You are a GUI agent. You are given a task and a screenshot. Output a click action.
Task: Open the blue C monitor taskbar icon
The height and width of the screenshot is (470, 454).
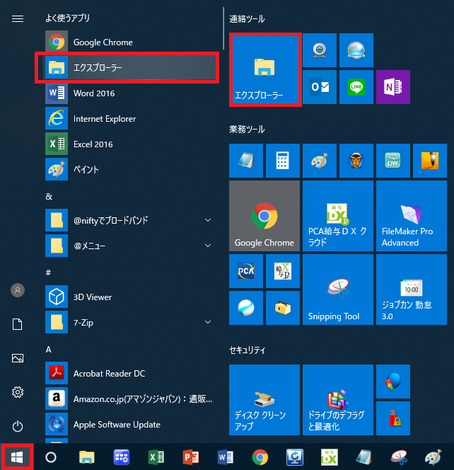coord(295,457)
